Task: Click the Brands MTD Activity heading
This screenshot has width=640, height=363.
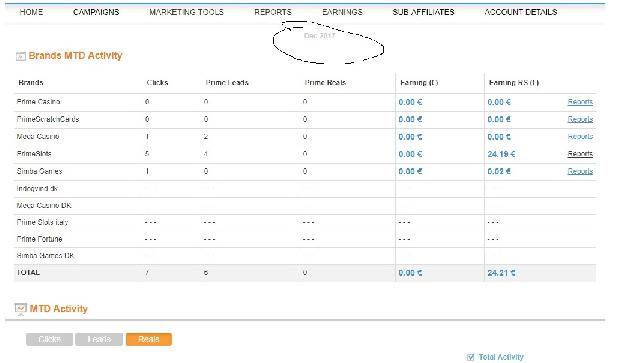Action: pyautogui.click(x=76, y=56)
